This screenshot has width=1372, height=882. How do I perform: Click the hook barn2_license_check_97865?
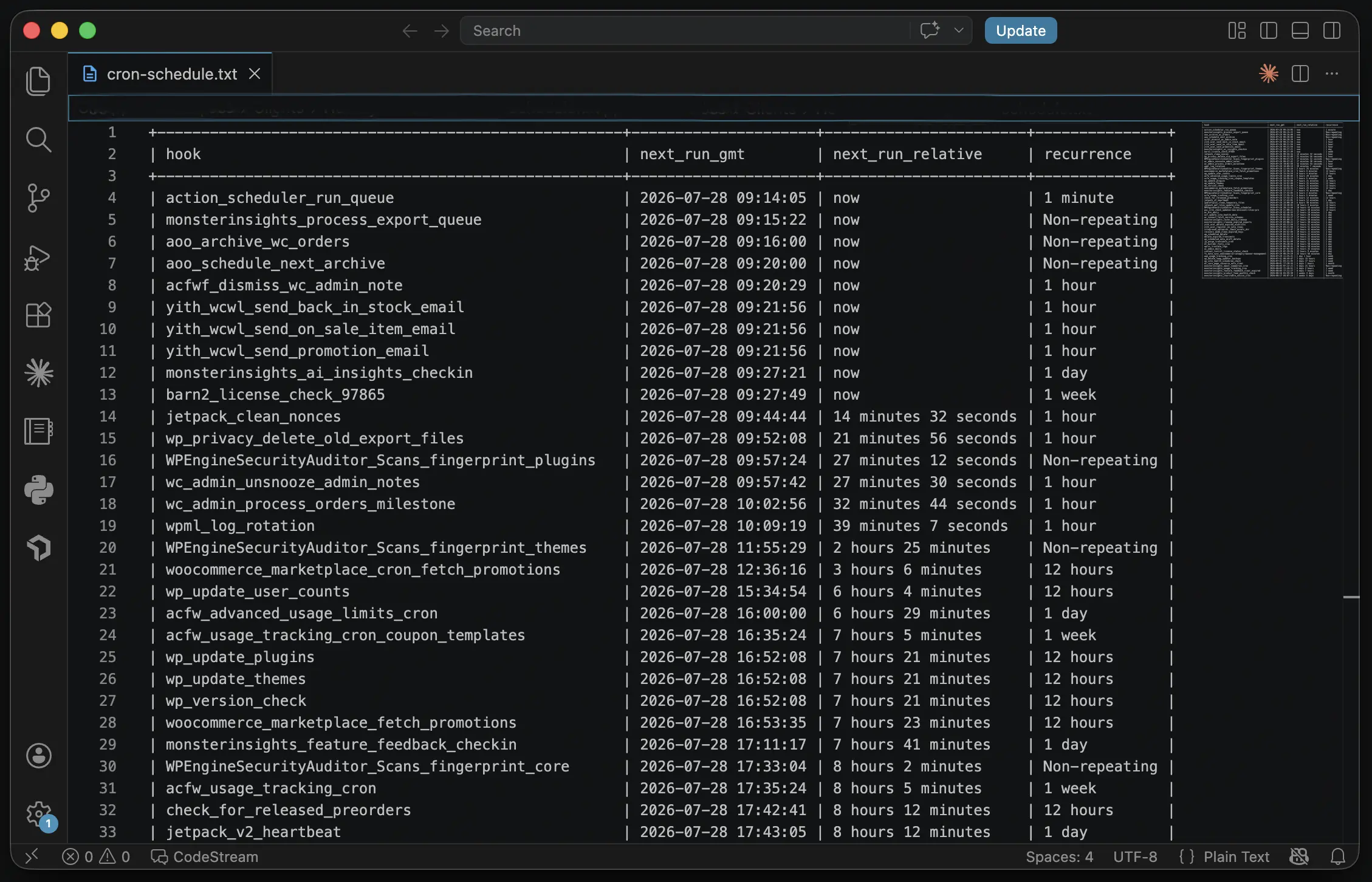(x=275, y=395)
